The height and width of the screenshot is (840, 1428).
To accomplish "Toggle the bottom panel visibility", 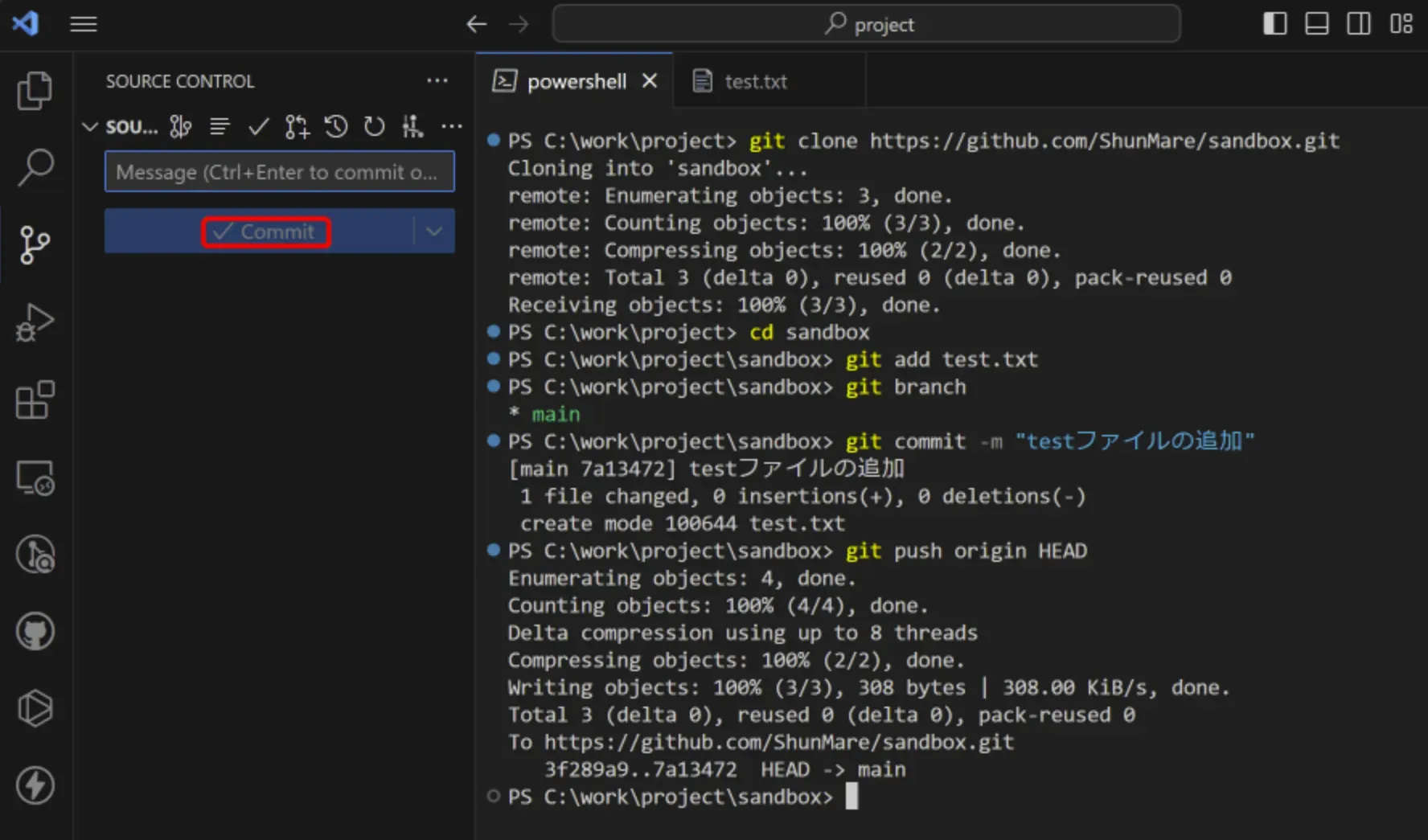I will pyautogui.click(x=1316, y=24).
